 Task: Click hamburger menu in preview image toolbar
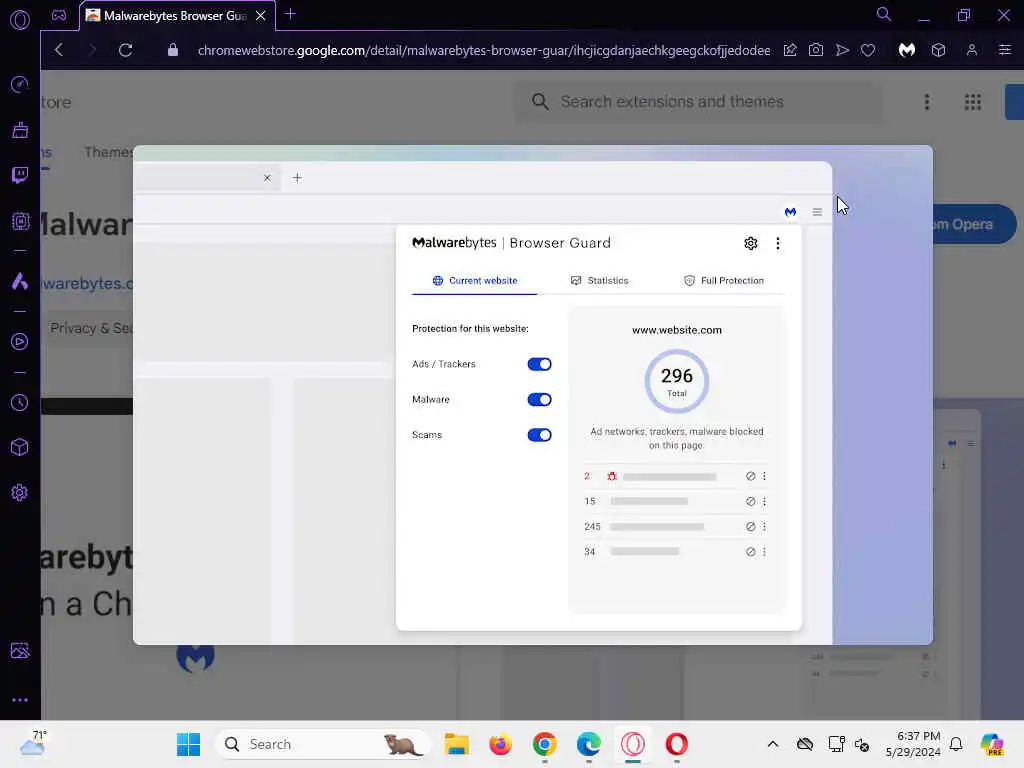817,212
